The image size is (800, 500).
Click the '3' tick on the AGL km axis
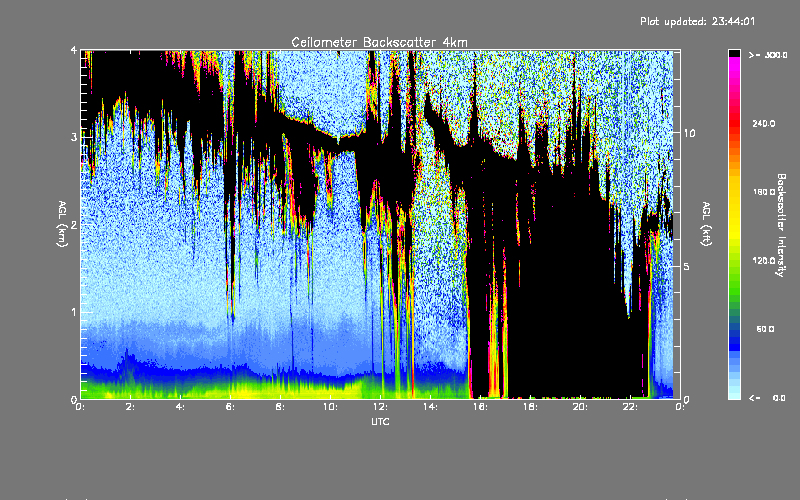click(x=74, y=137)
